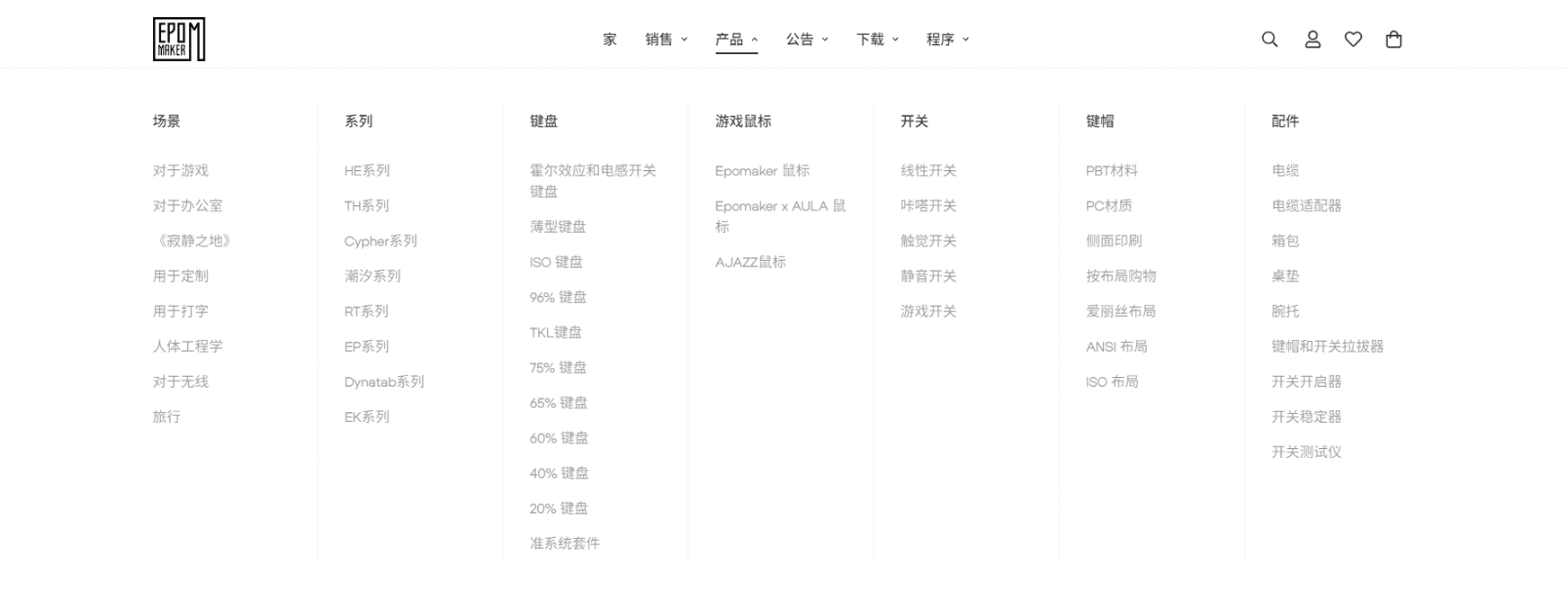Screen dimensions: 1568x592
Task: Open the 65% 键盘 link
Action: tap(559, 402)
